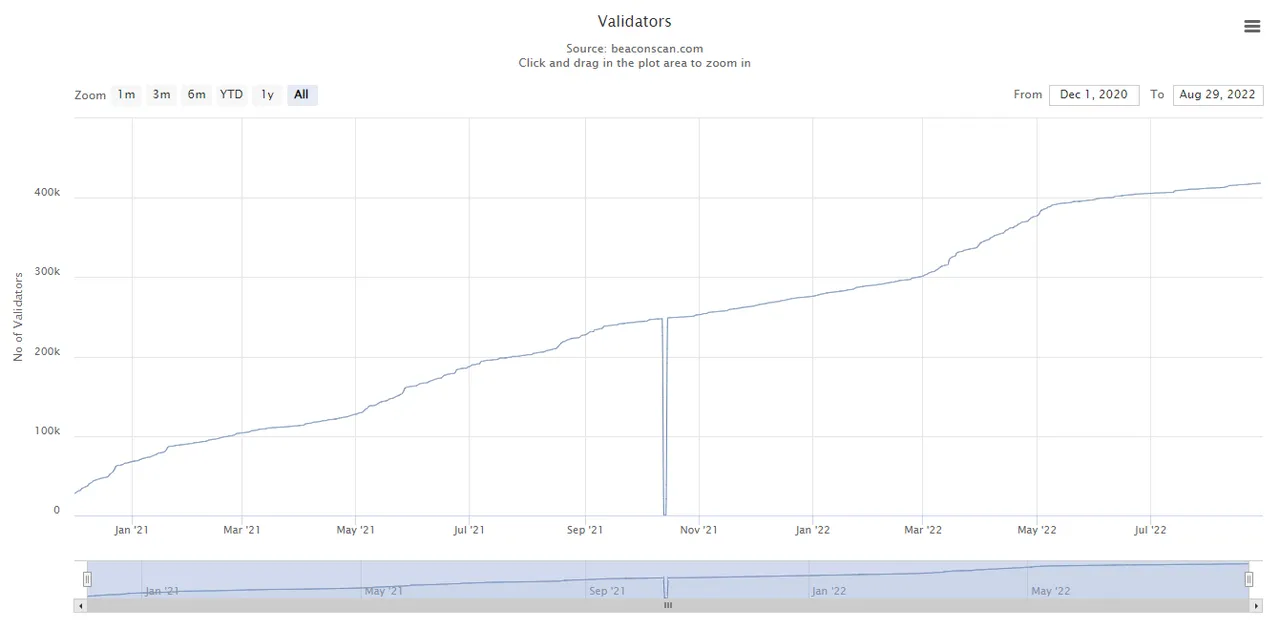The image size is (1280, 629).
Task: Click the navigator scrollbar center grip
Action: (668, 605)
